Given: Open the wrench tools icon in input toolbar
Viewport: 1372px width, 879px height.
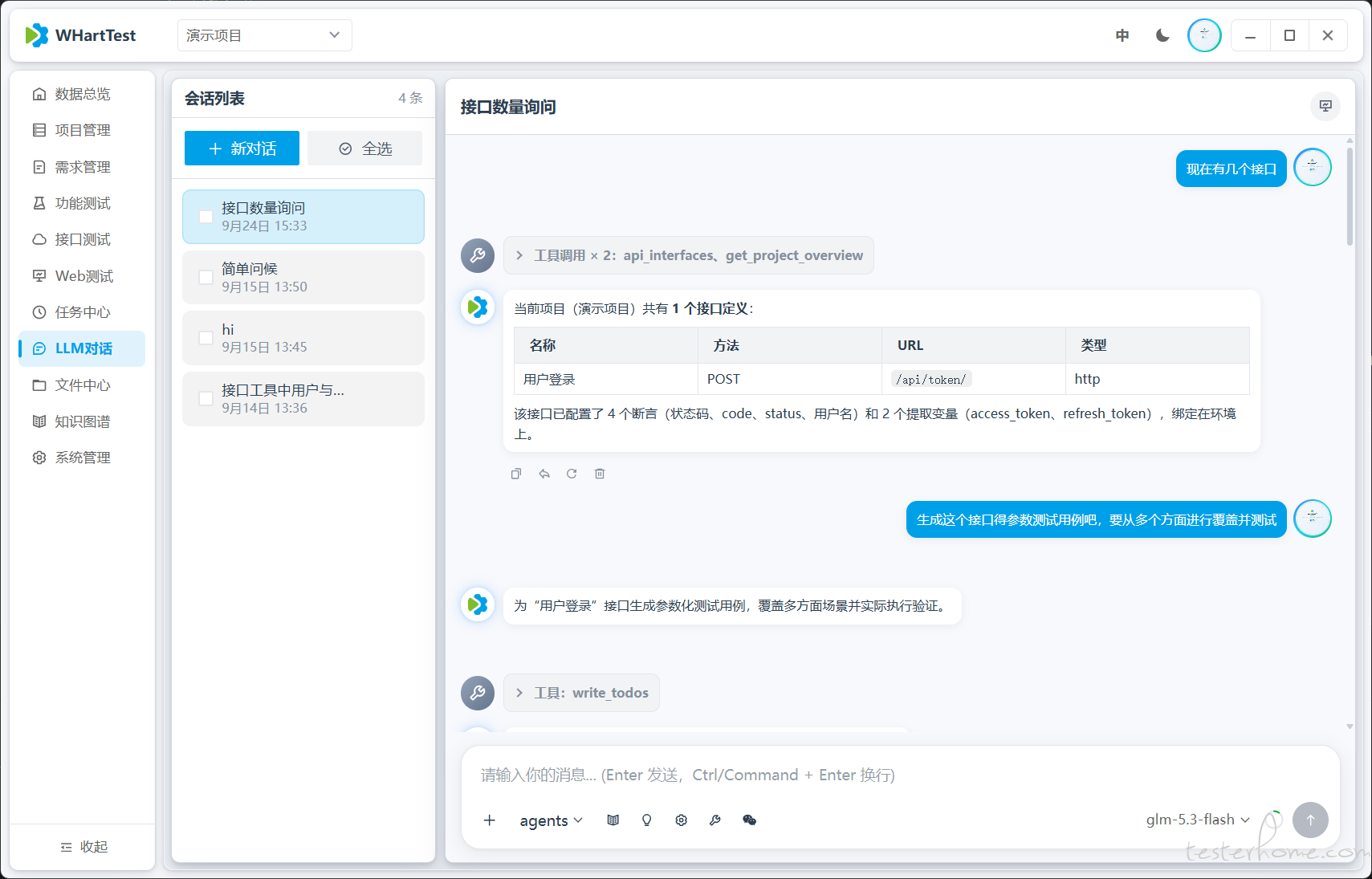Looking at the screenshot, I should (x=715, y=820).
